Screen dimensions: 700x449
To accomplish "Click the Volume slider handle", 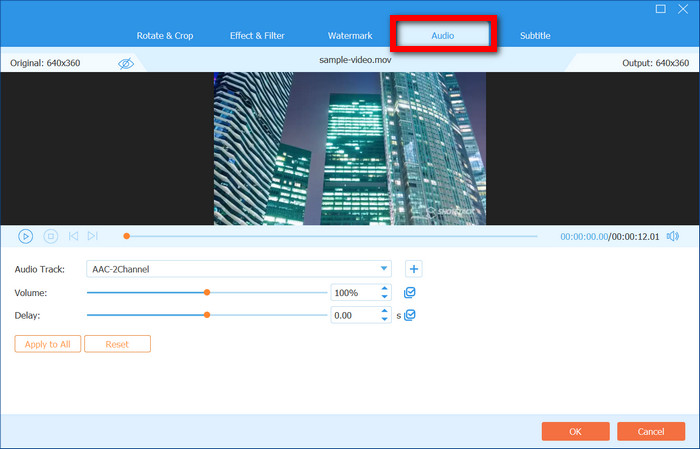I will tap(207, 292).
